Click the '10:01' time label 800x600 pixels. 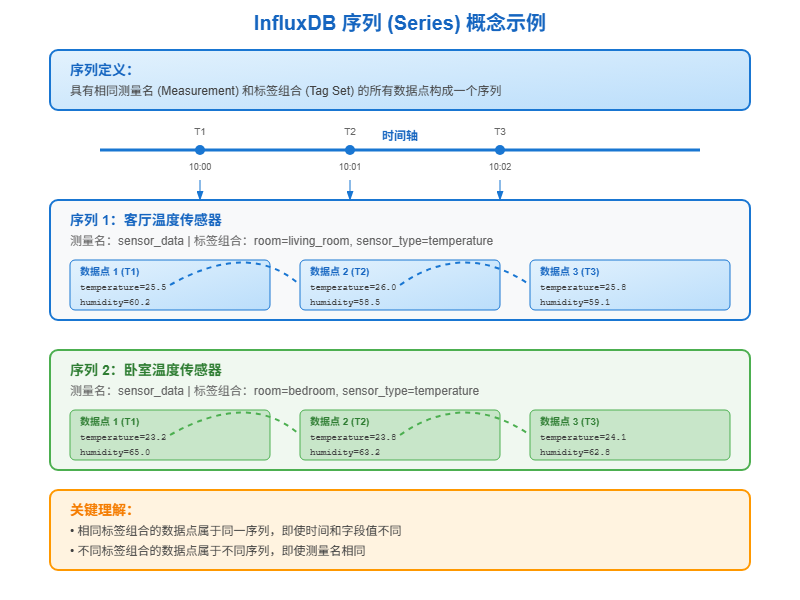pyautogui.click(x=350, y=167)
